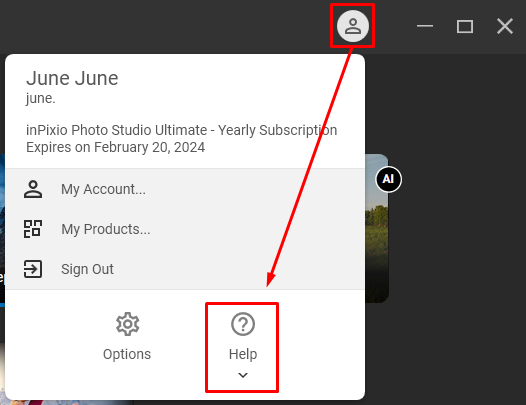Image resolution: width=526 pixels, height=405 pixels.
Task: Open the Options label
Action: pos(127,354)
